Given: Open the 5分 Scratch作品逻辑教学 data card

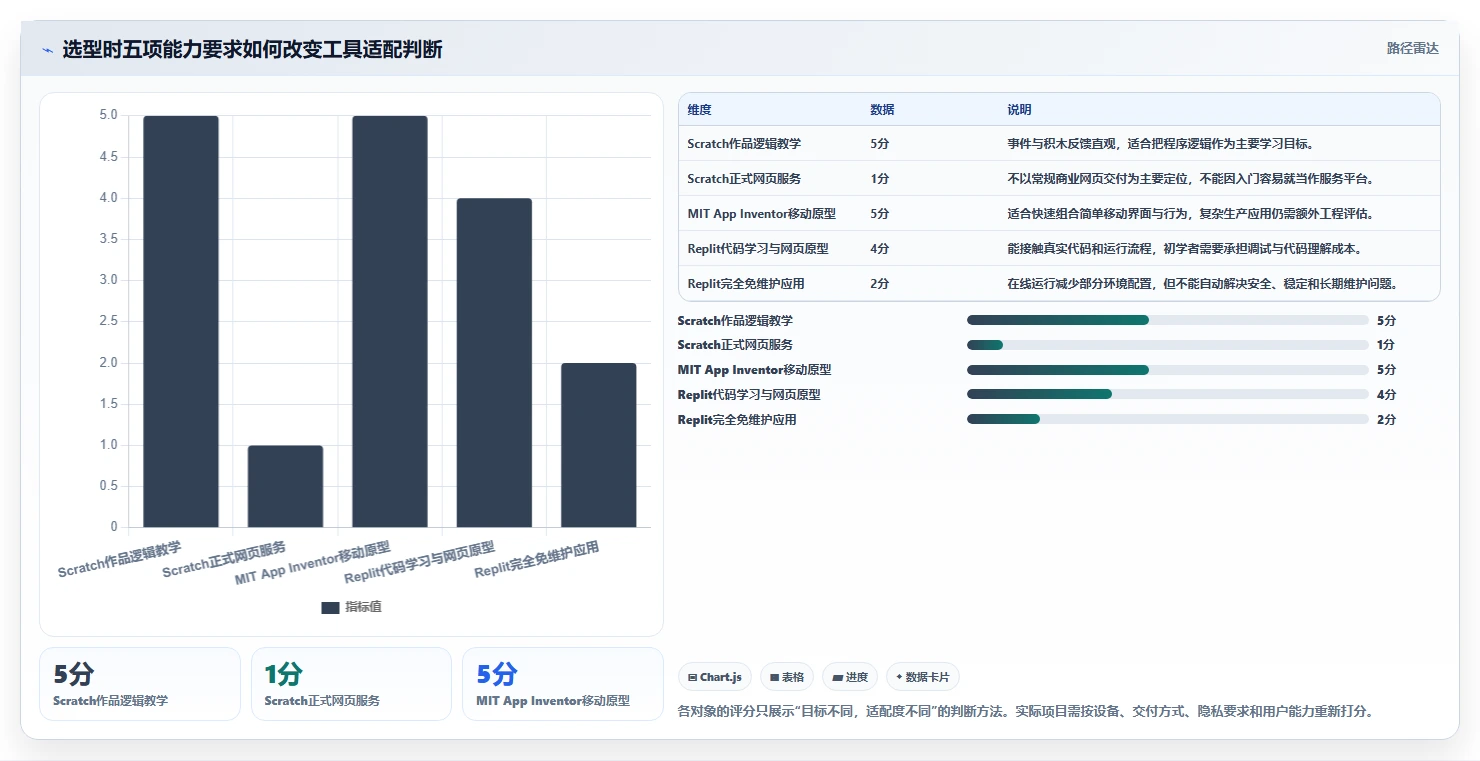Looking at the screenshot, I should [x=140, y=684].
